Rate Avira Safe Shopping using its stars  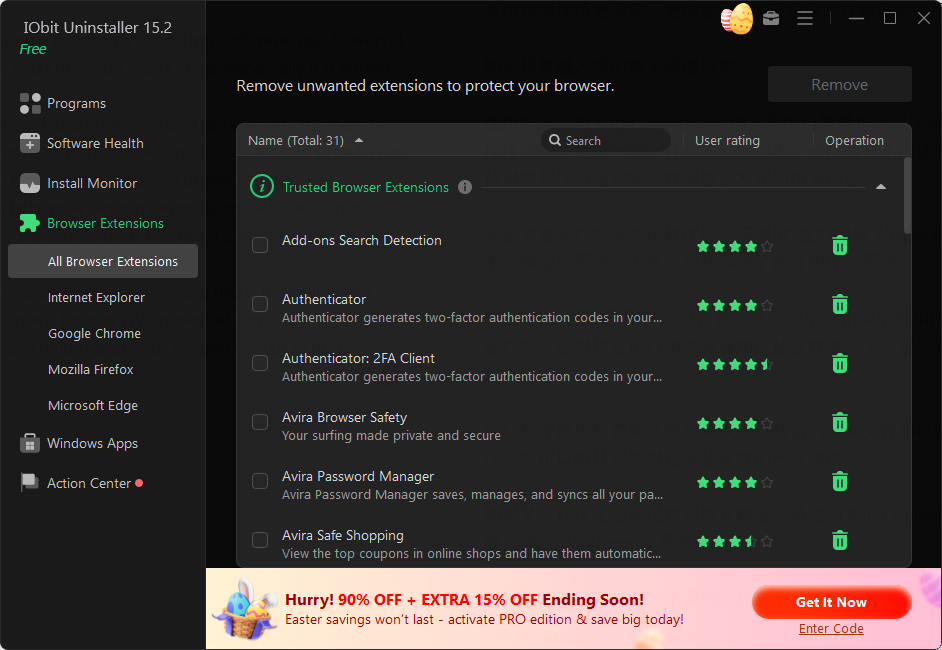734,541
